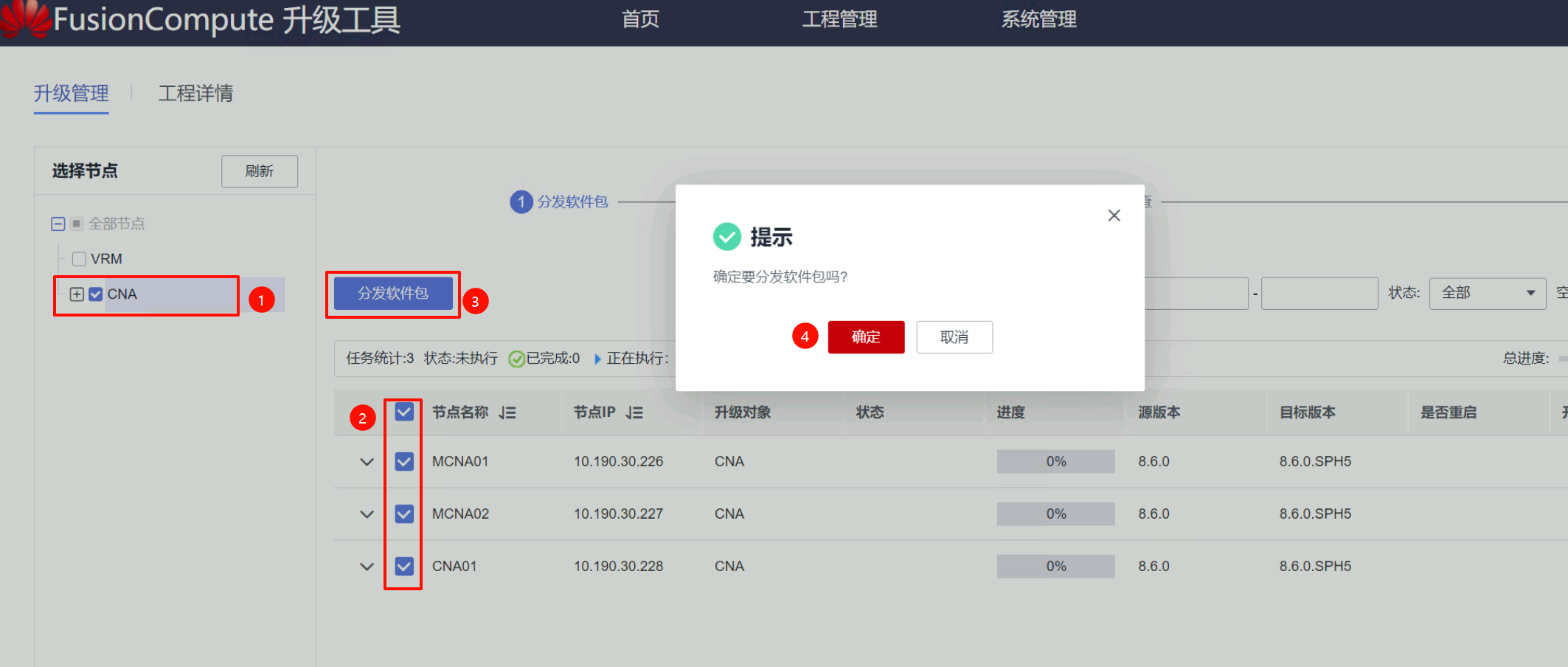Switch to the 工程详情 tab
This screenshot has height=667, width=1568.
pyautogui.click(x=195, y=94)
